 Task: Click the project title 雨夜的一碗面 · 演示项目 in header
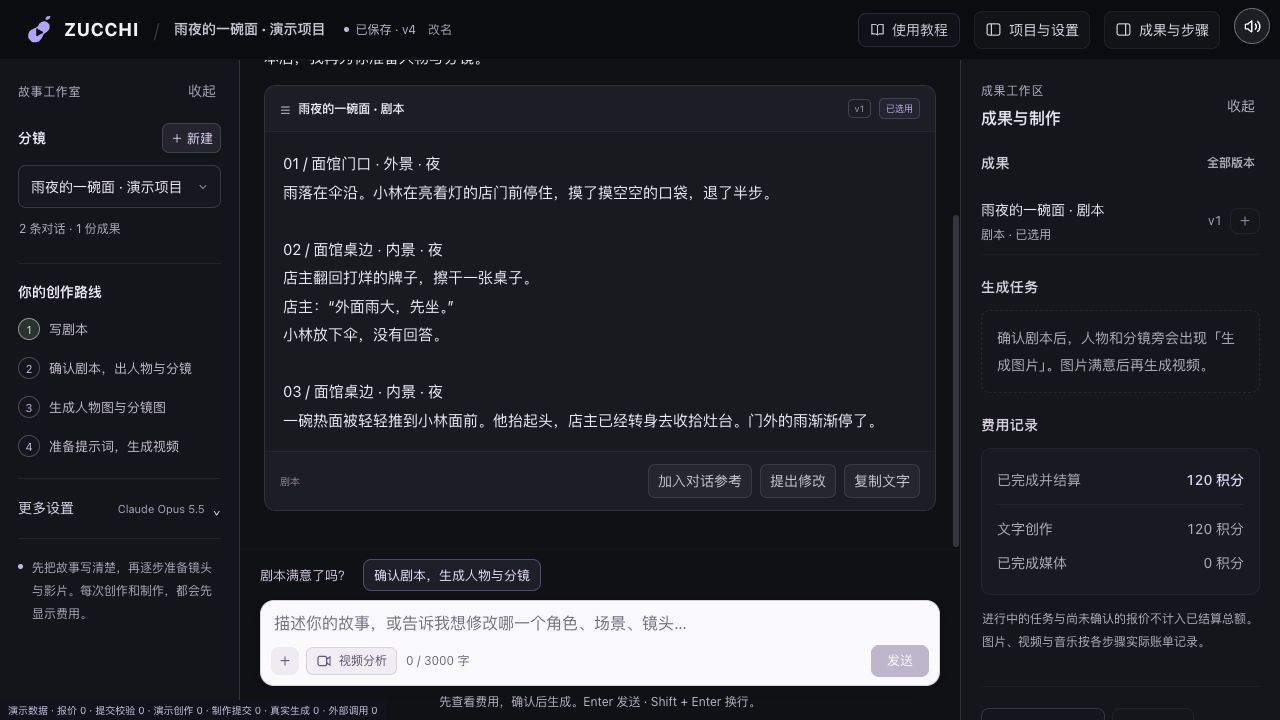[250, 30]
